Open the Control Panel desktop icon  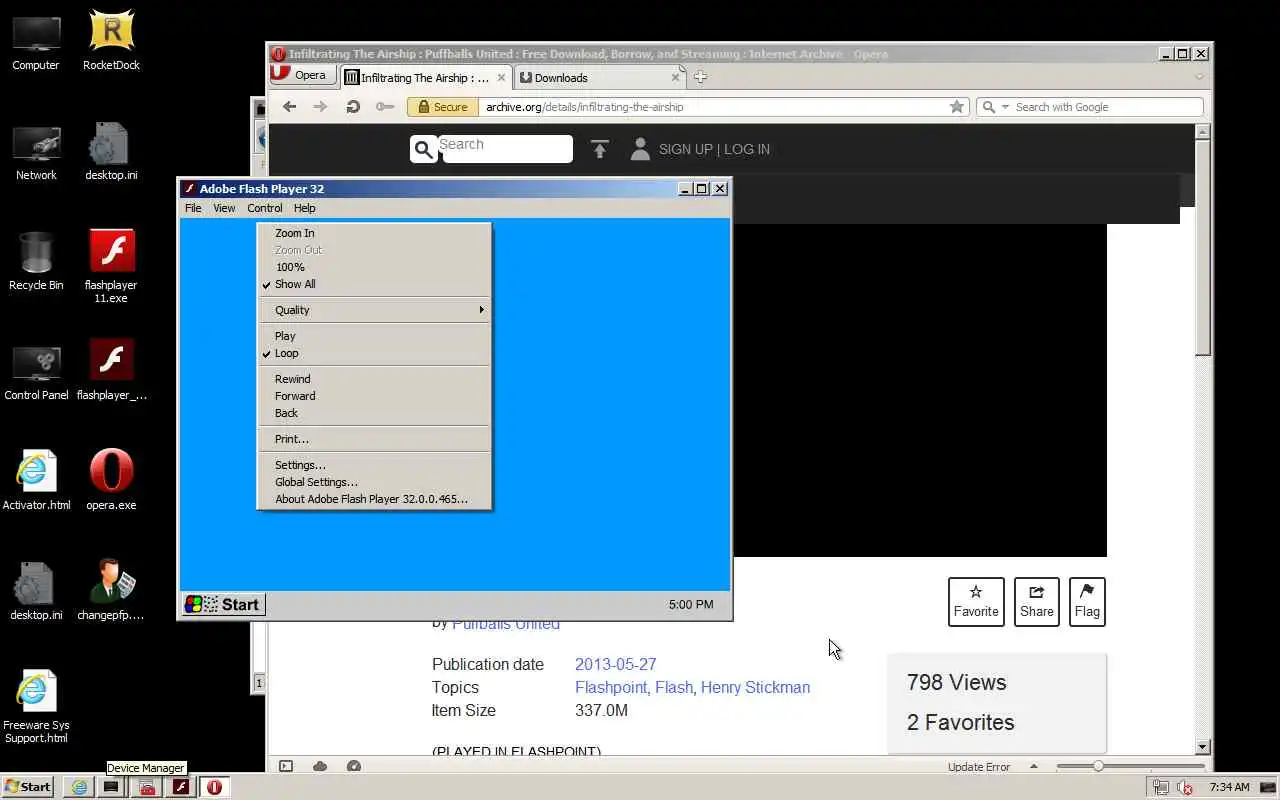click(x=36, y=371)
